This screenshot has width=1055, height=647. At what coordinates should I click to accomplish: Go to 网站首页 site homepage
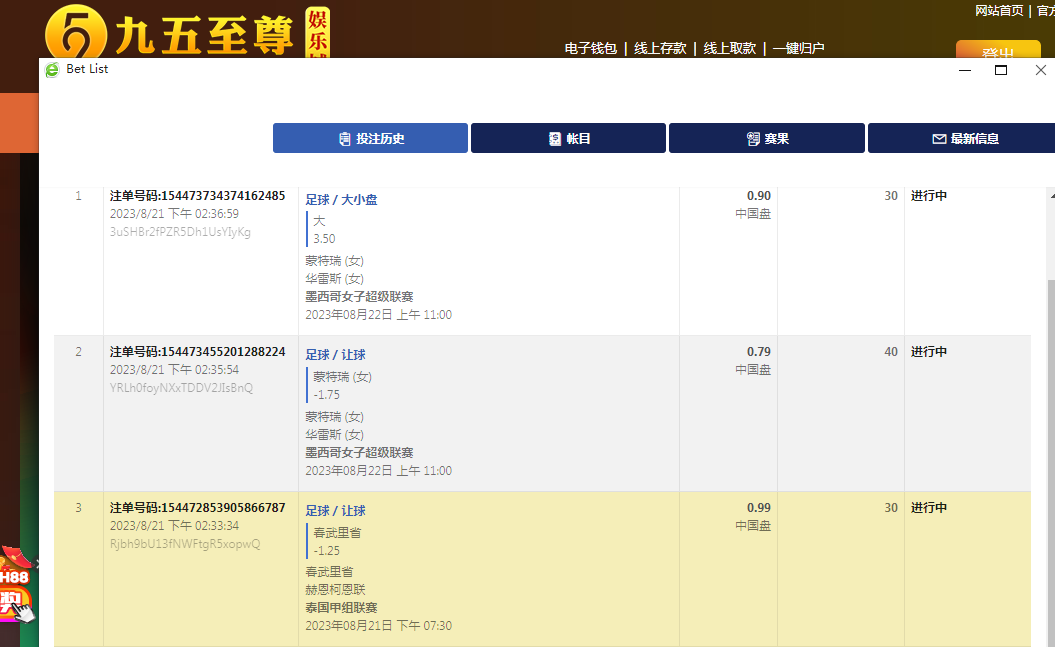tap(999, 10)
